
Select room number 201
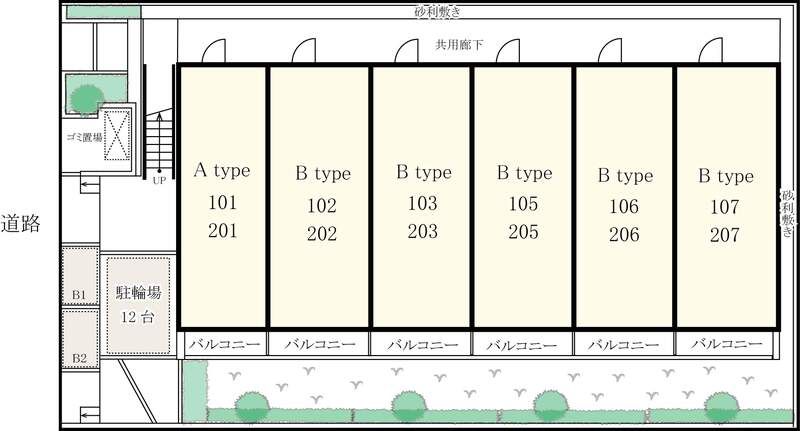point(222,231)
